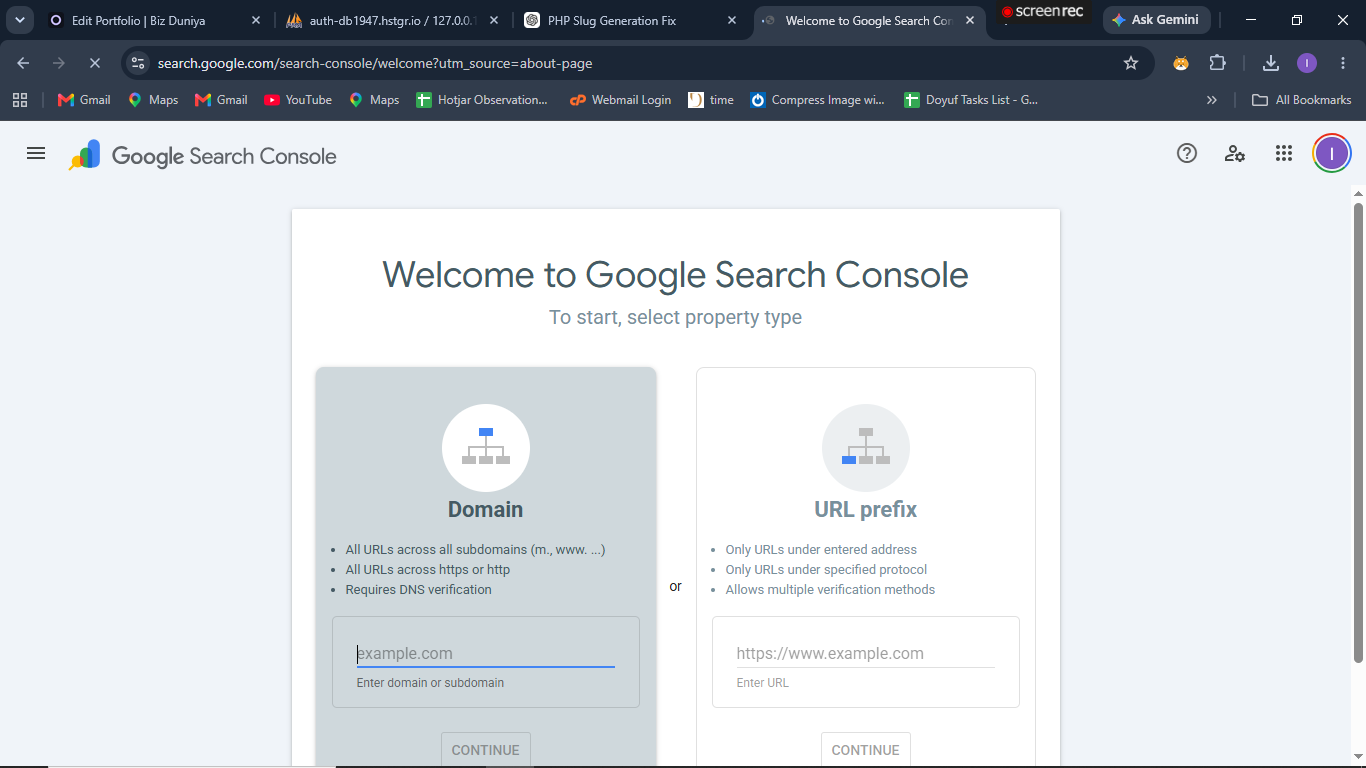1366x768 pixels.
Task: Click CONTINUE under Domain
Action: click(486, 750)
